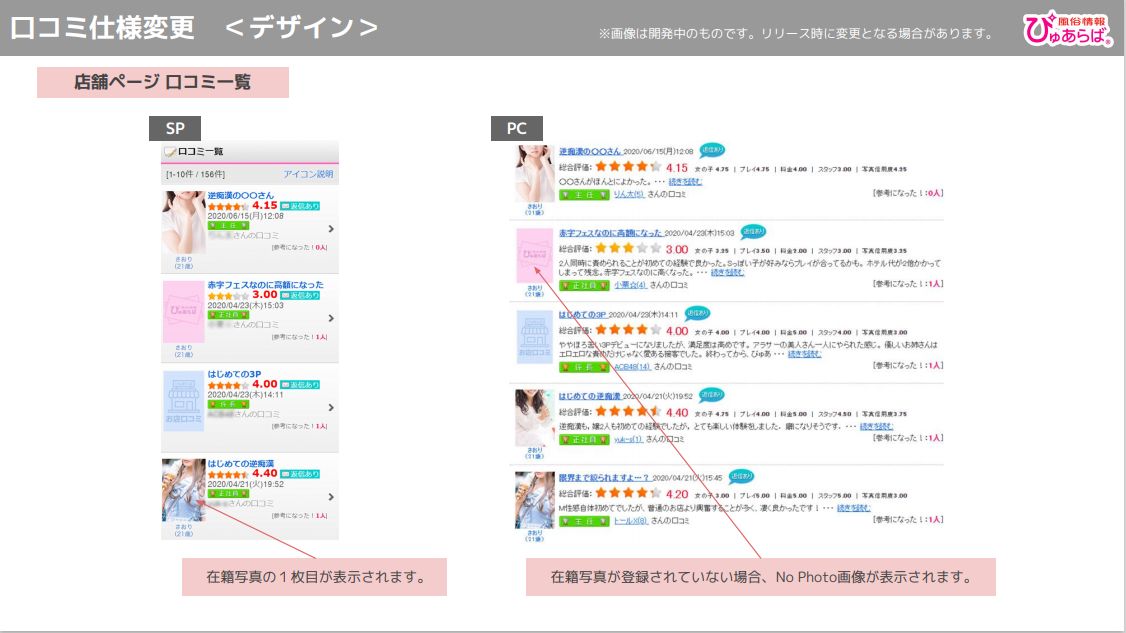Viewport: 1126px width, 633px height.
Task: Open SP 赤字フェス review with its chevron arrow
Action: [331, 318]
